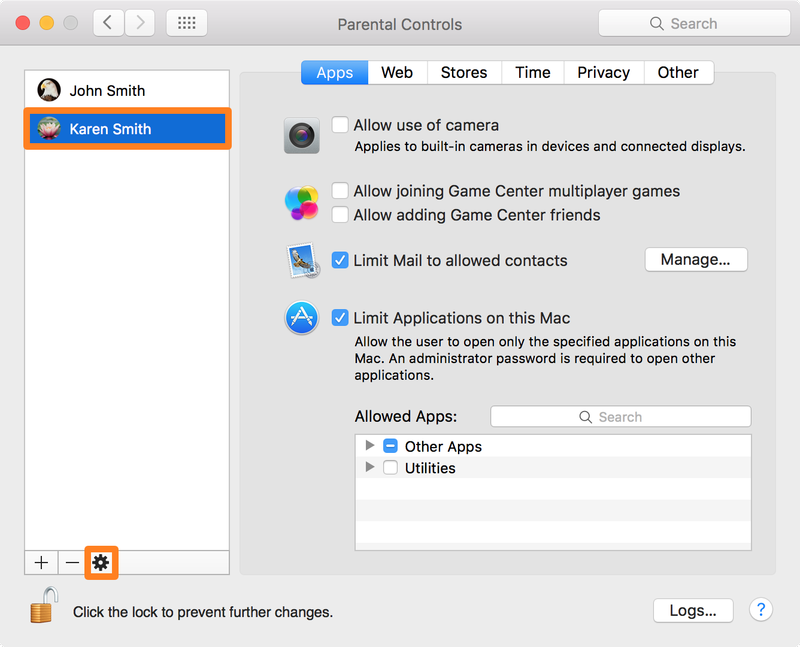Click the Utilities row label
The height and width of the screenshot is (647, 800).
[430, 468]
